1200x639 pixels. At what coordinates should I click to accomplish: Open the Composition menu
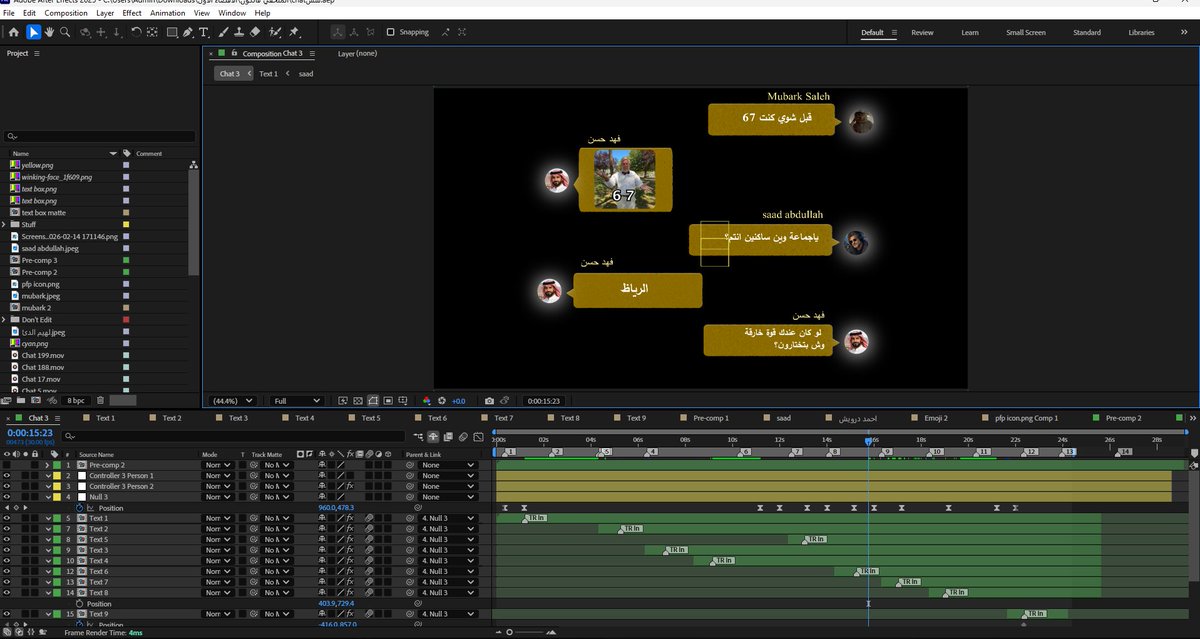(x=66, y=13)
